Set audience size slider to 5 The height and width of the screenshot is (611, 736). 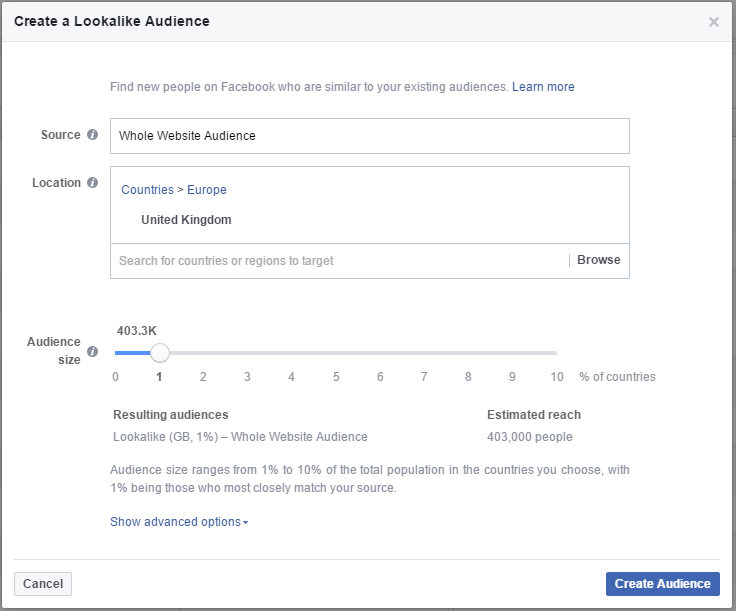[x=336, y=353]
